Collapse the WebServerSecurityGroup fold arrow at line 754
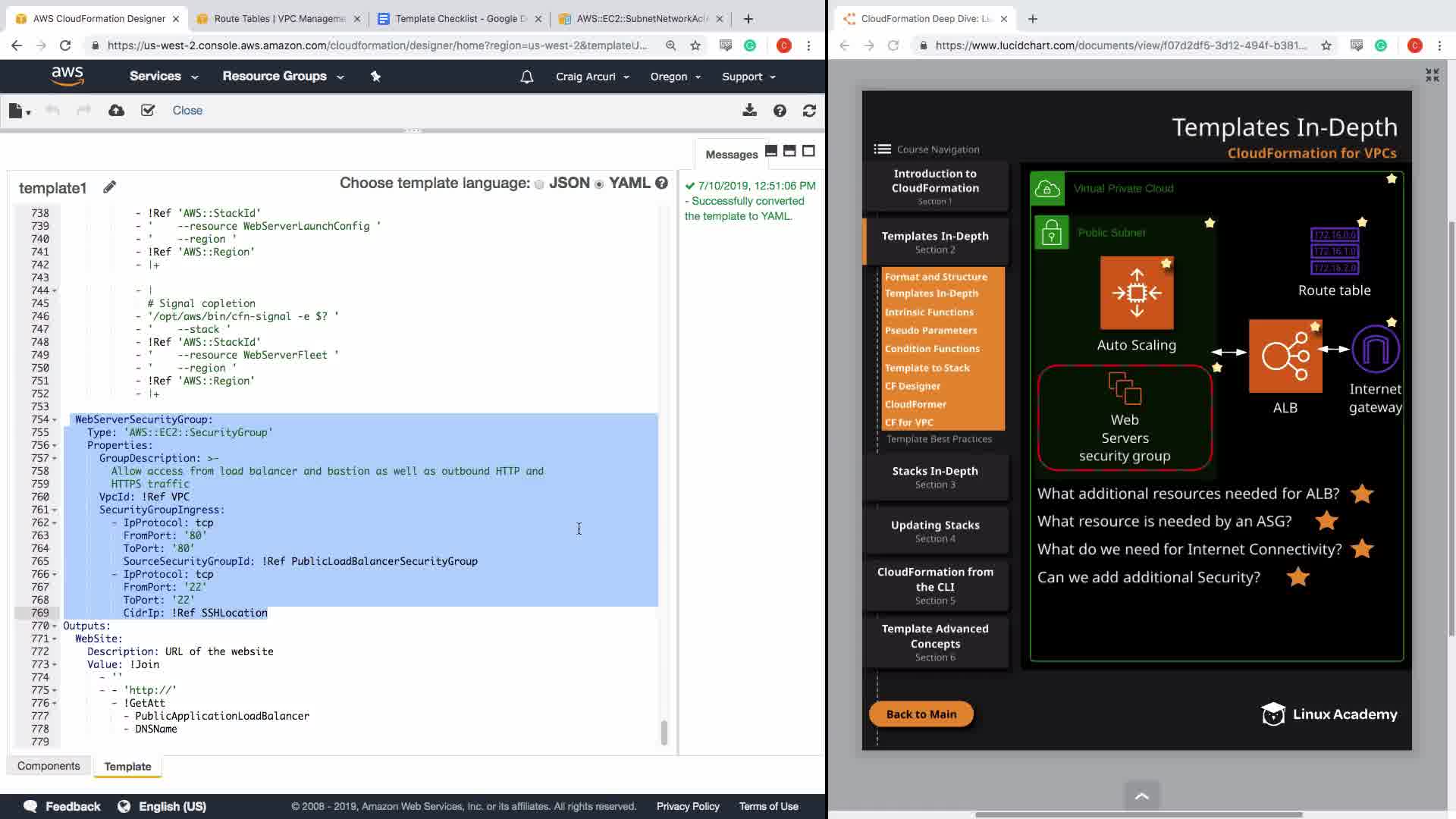 55,419
